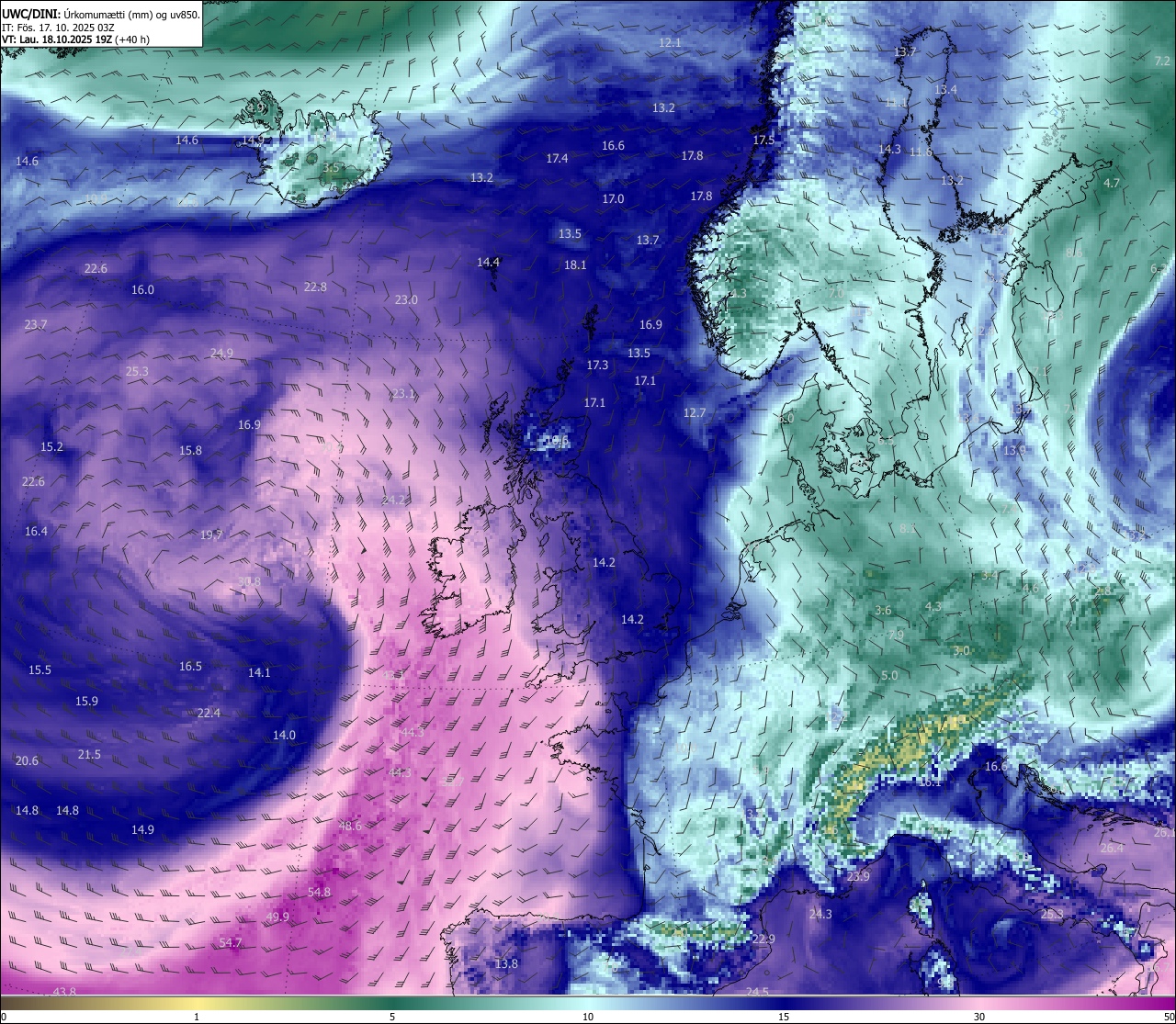
Task: Click the IT: Fös. 17. 10. 2025 03Z line
Action: (x=57, y=28)
